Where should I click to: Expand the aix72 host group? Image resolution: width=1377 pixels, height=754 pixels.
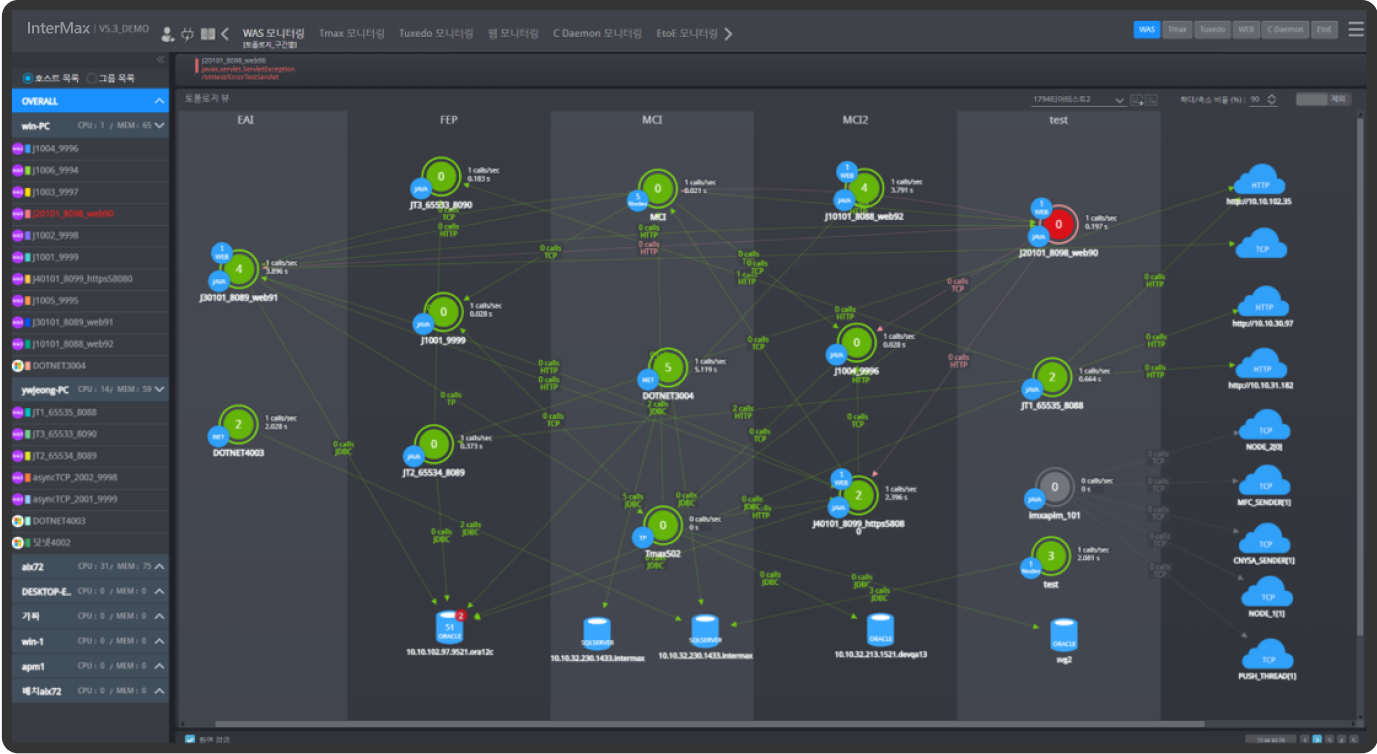[x=159, y=566]
